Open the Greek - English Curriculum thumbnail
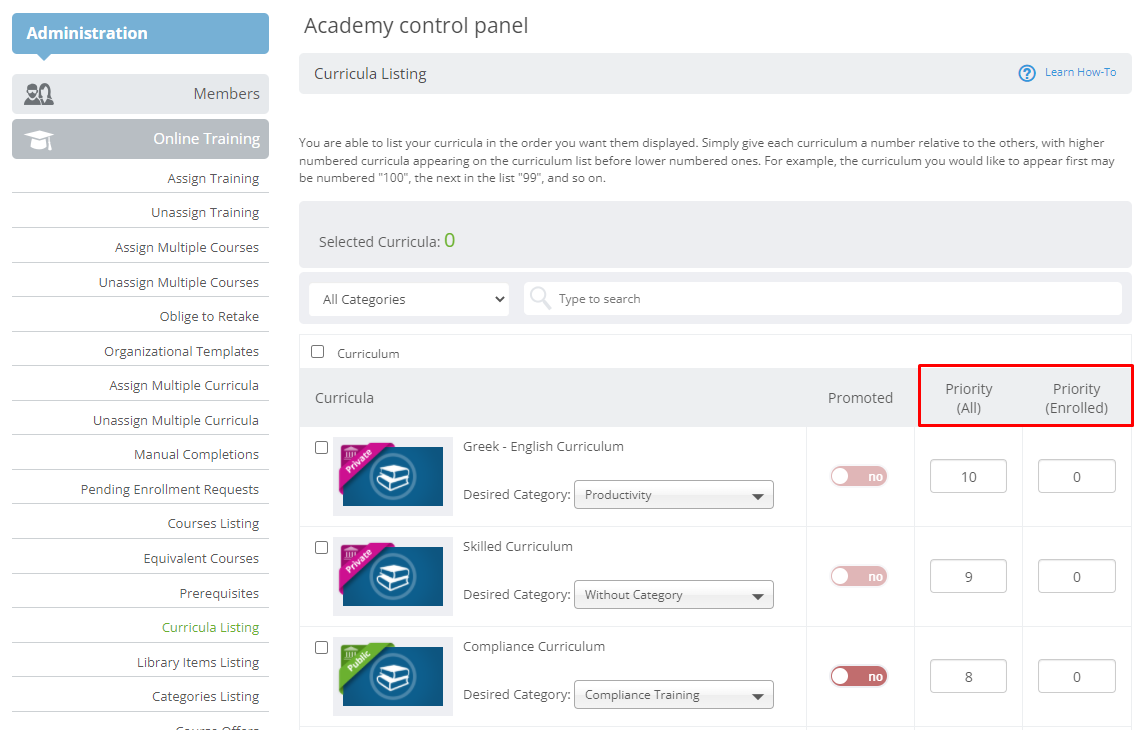Image resolution: width=1142 pixels, height=730 pixels. [x=393, y=476]
